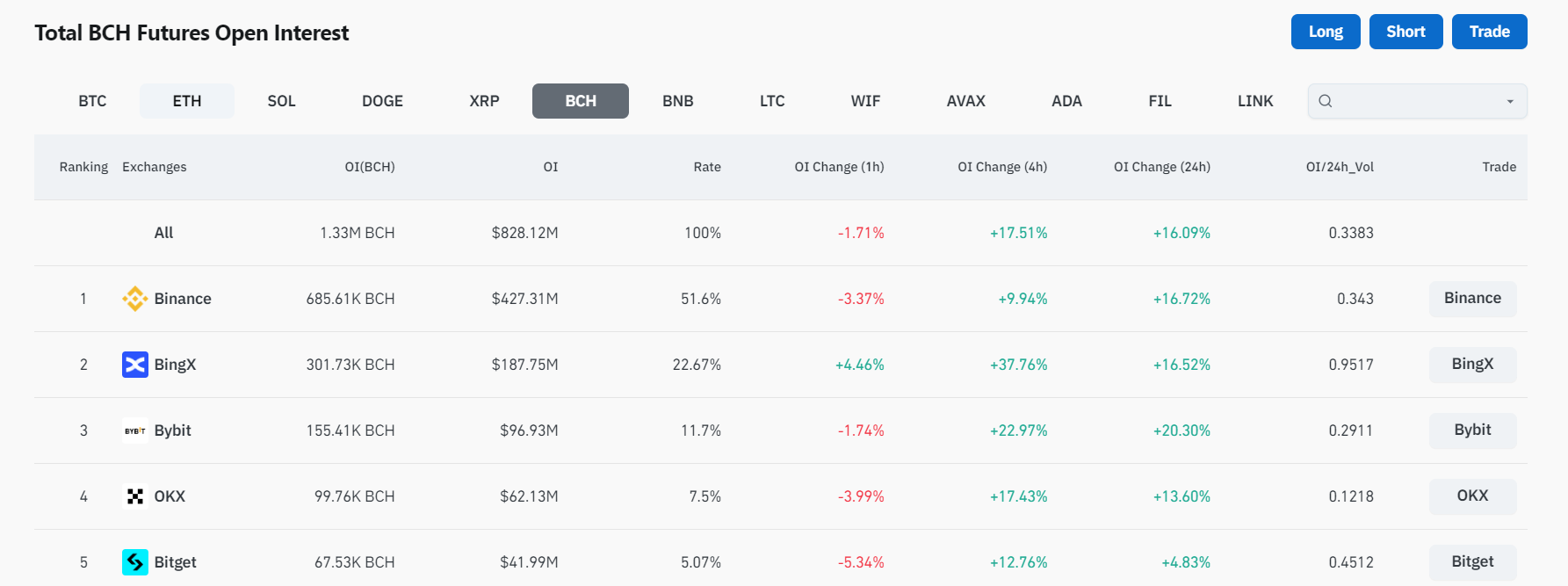Sort by the OI(BCH) column header

tap(370, 167)
